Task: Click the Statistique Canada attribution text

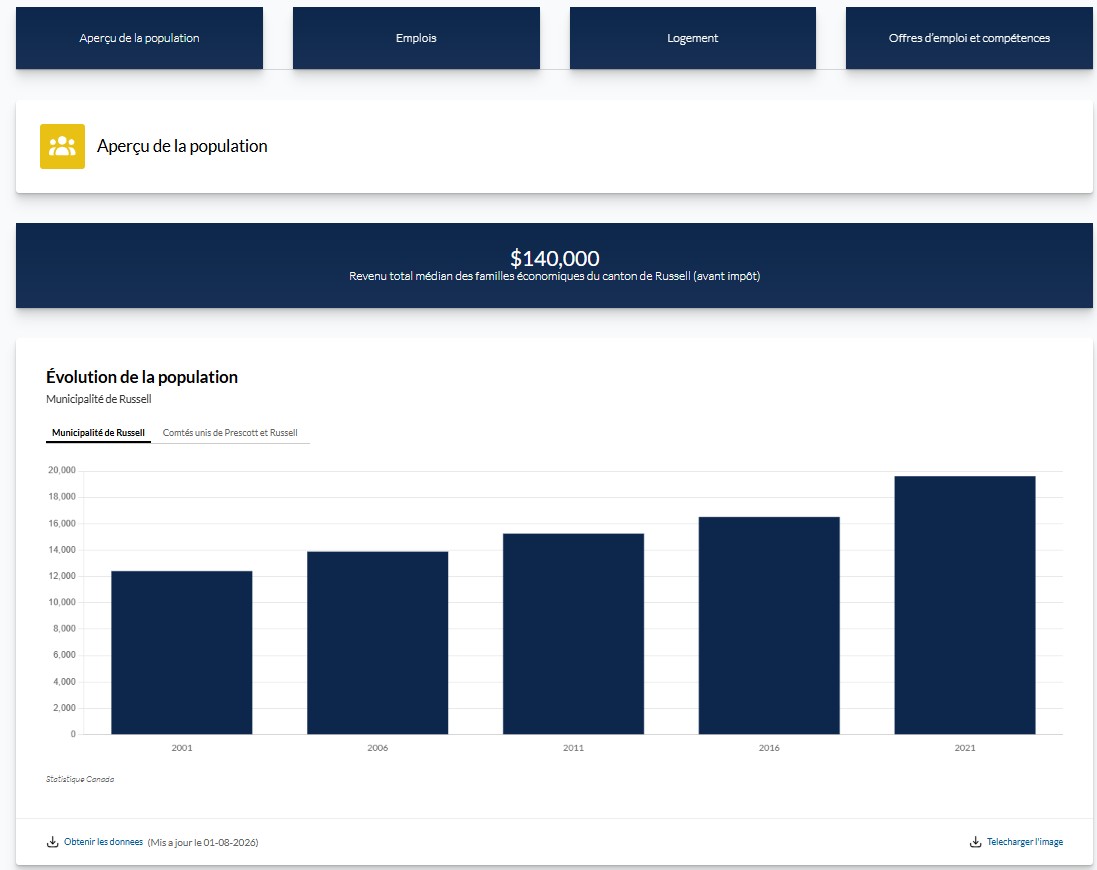Action: (80, 778)
